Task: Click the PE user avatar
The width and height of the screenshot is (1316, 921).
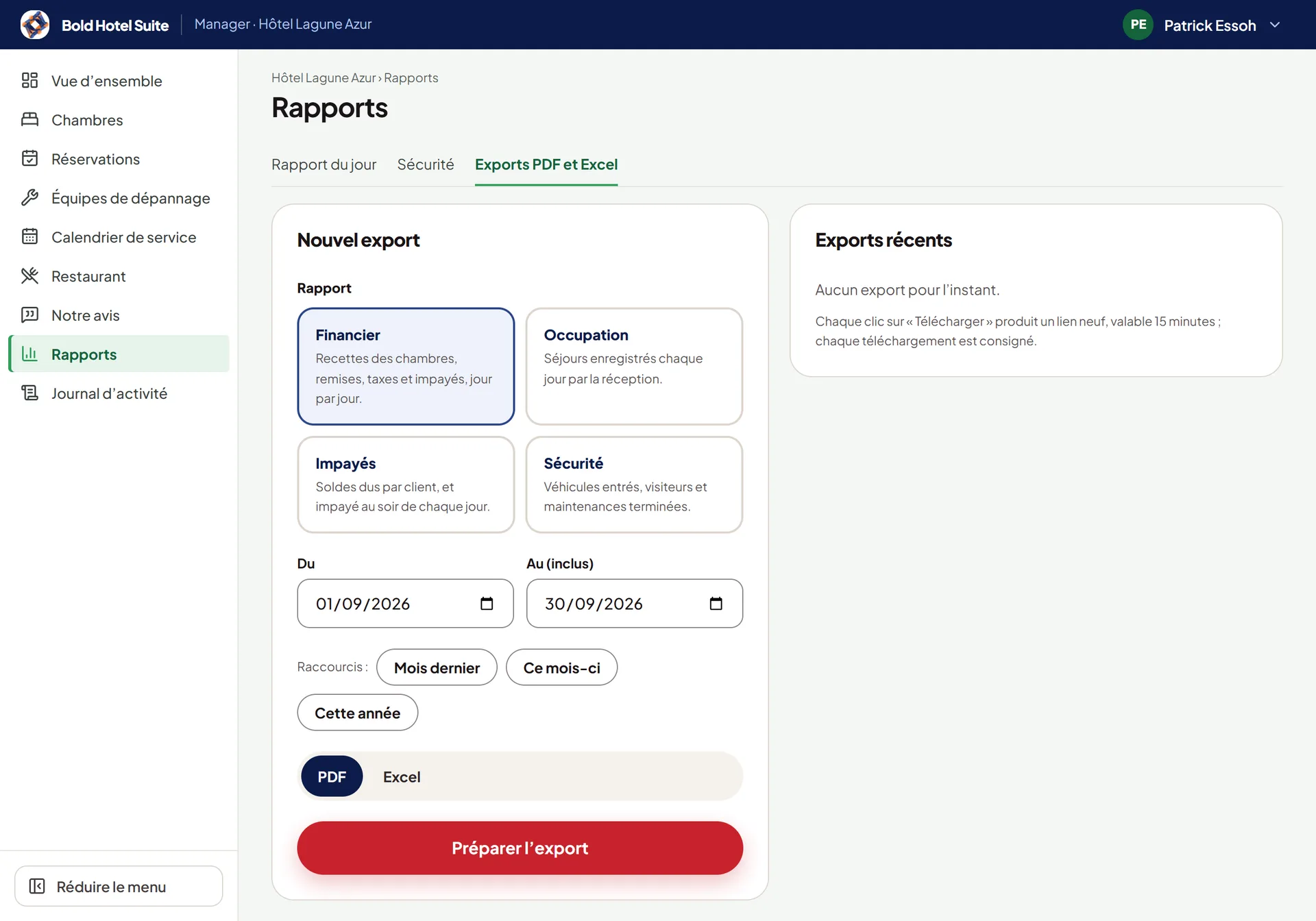Action: pyautogui.click(x=1138, y=25)
